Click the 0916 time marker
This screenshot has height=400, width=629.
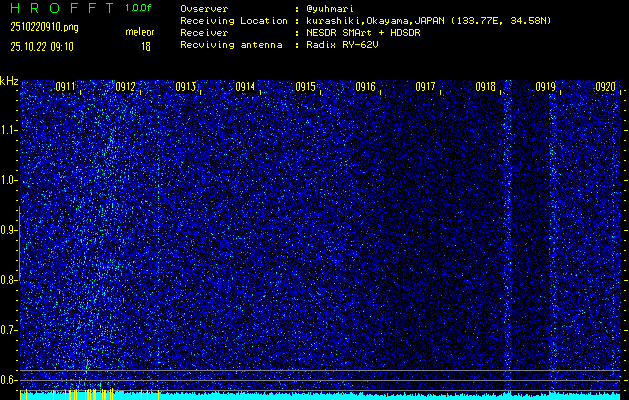coord(365,87)
